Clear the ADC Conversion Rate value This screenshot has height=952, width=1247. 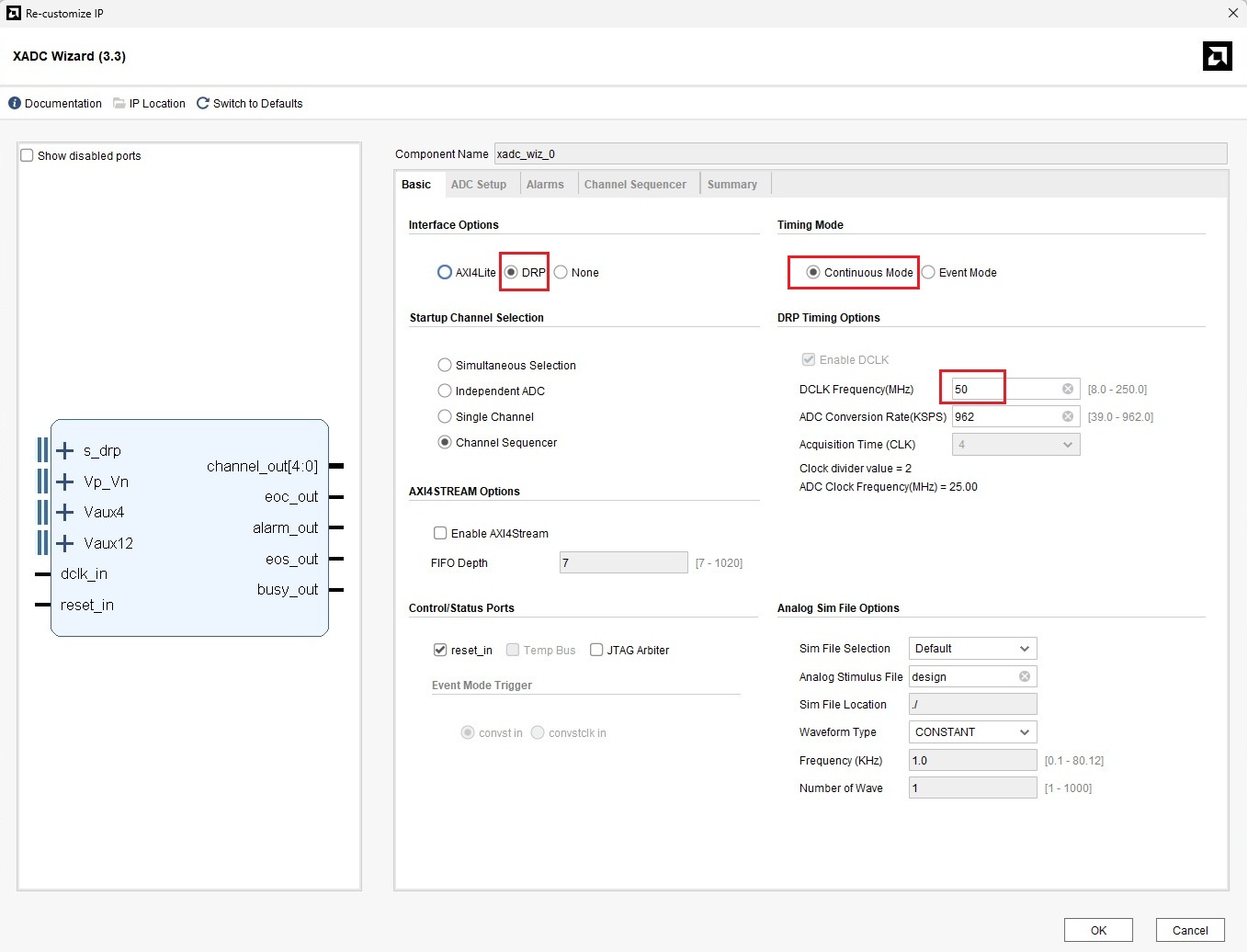(1067, 417)
